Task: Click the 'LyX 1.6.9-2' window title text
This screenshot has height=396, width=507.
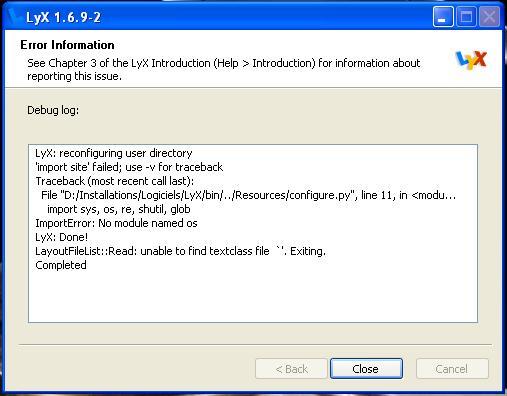Action: pos(63,17)
